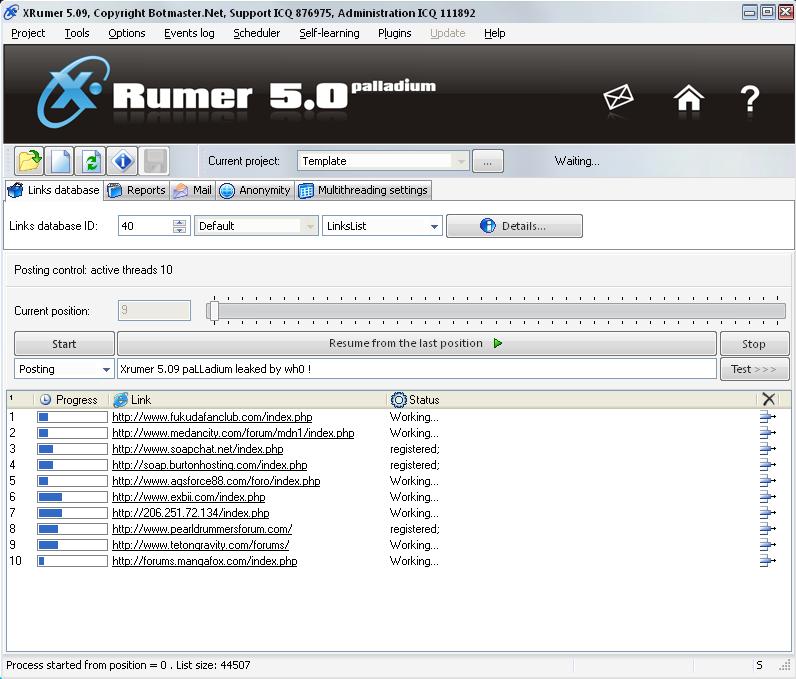Click the envelope mail icon in banner

pyautogui.click(x=618, y=97)
